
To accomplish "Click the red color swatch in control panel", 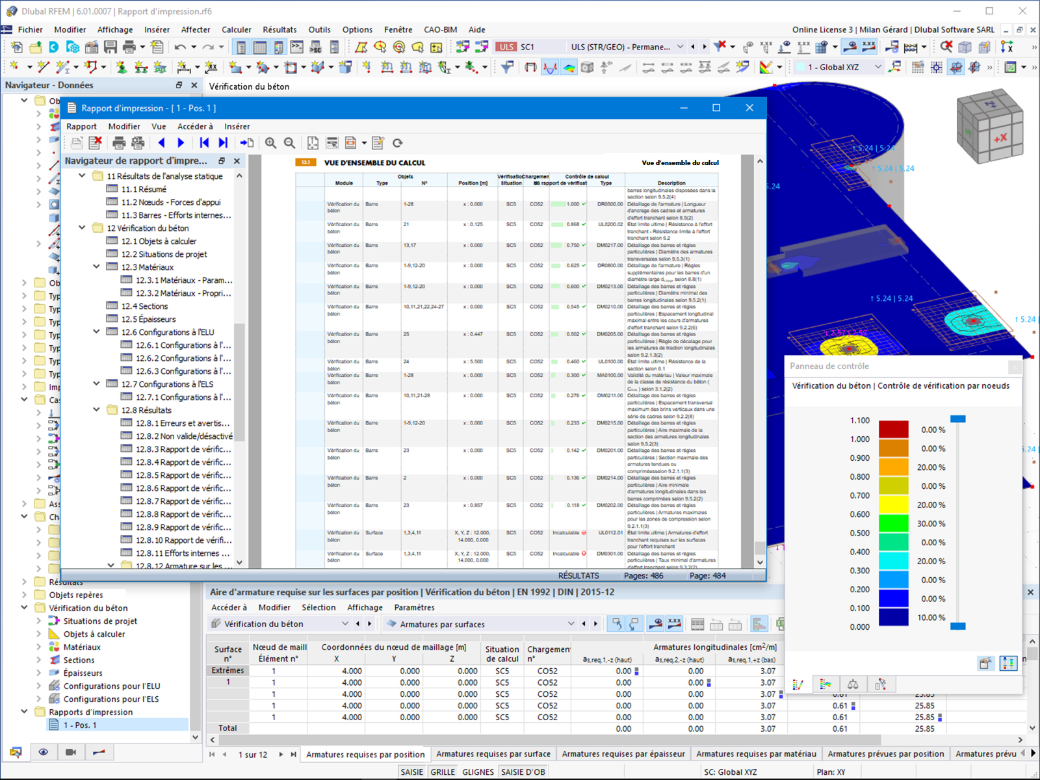I will pos(893,429).
